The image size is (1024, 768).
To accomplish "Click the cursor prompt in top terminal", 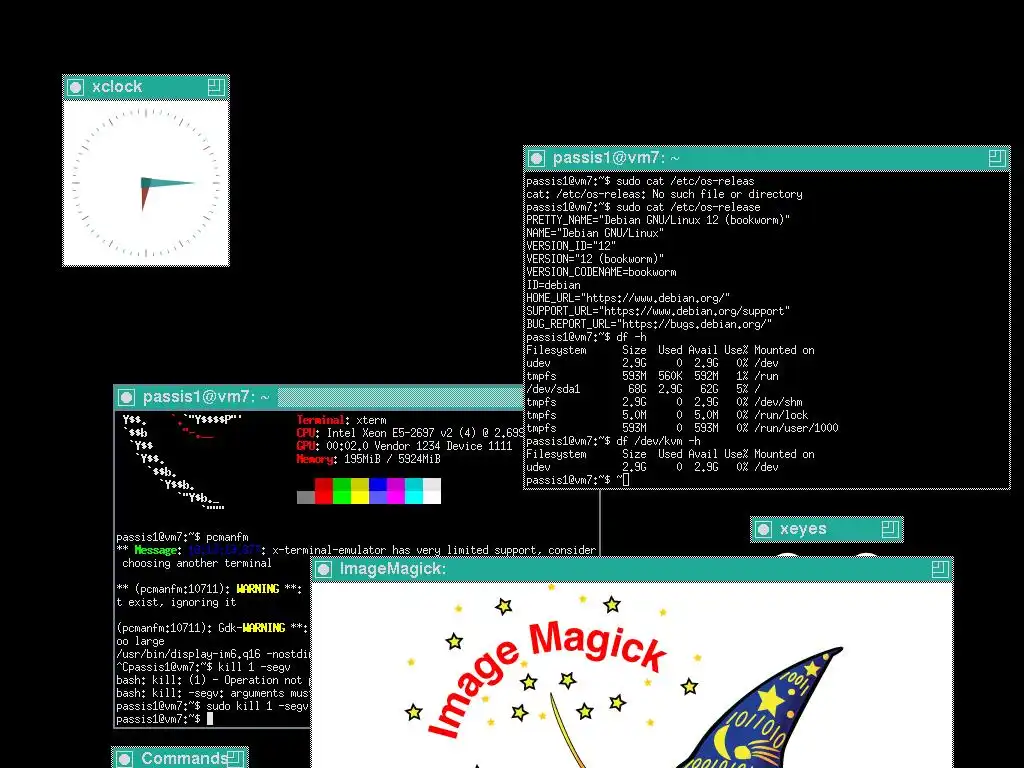I will click(578, 480).
